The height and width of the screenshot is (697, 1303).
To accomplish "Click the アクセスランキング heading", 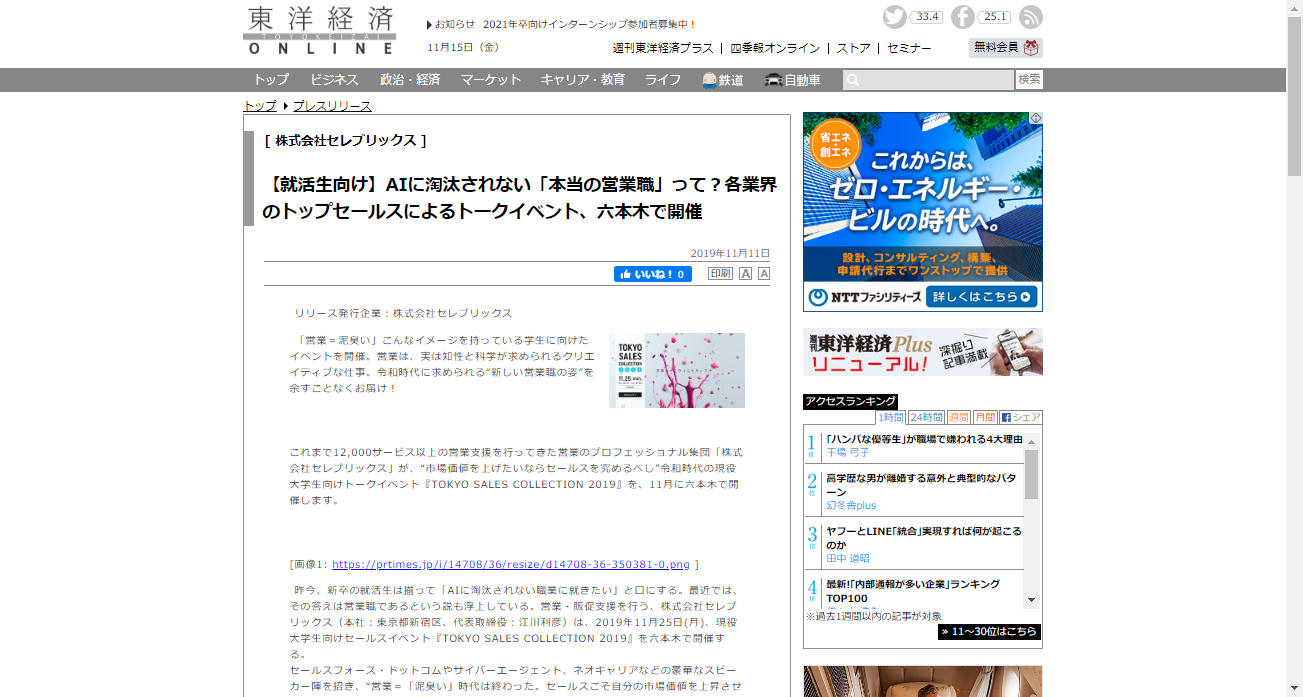I will click(850, 402).
